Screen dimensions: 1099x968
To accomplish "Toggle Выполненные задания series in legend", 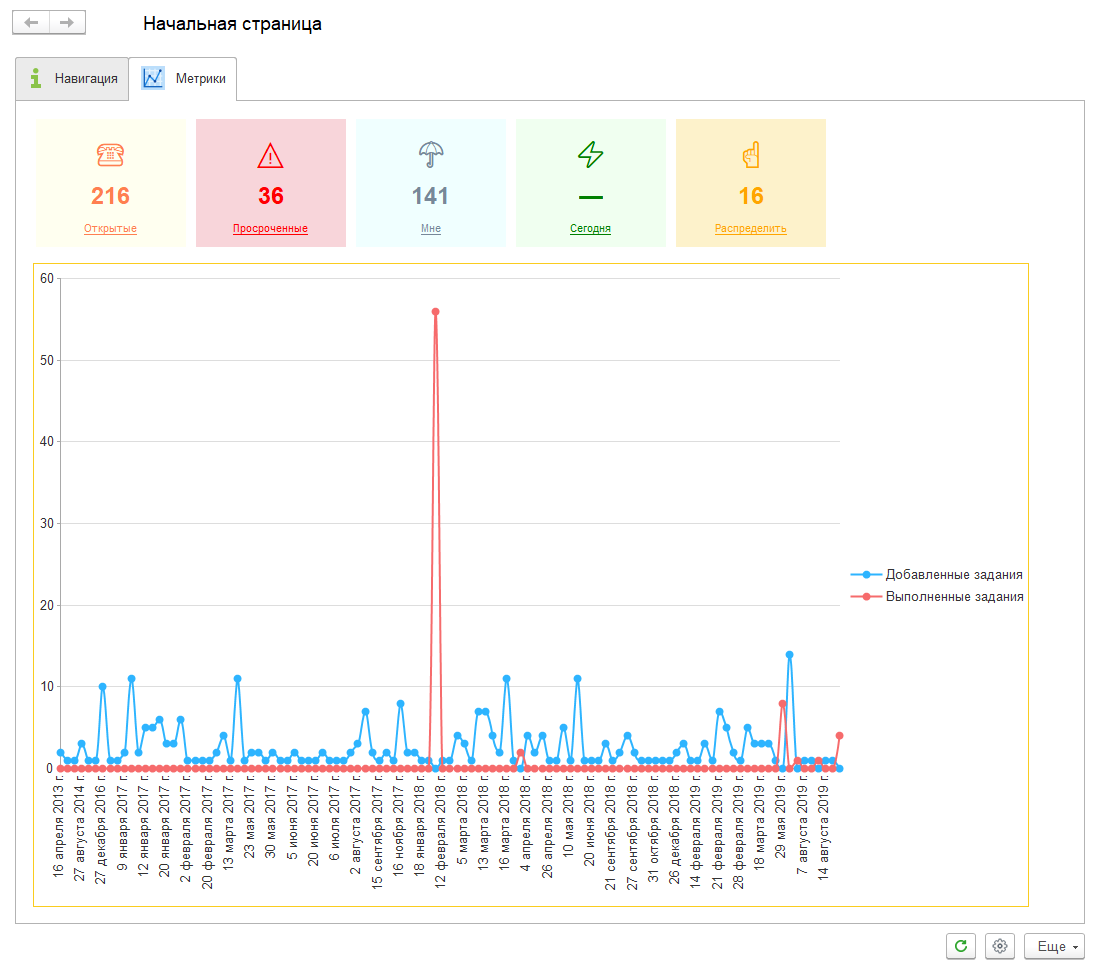I will coord(954,597).
